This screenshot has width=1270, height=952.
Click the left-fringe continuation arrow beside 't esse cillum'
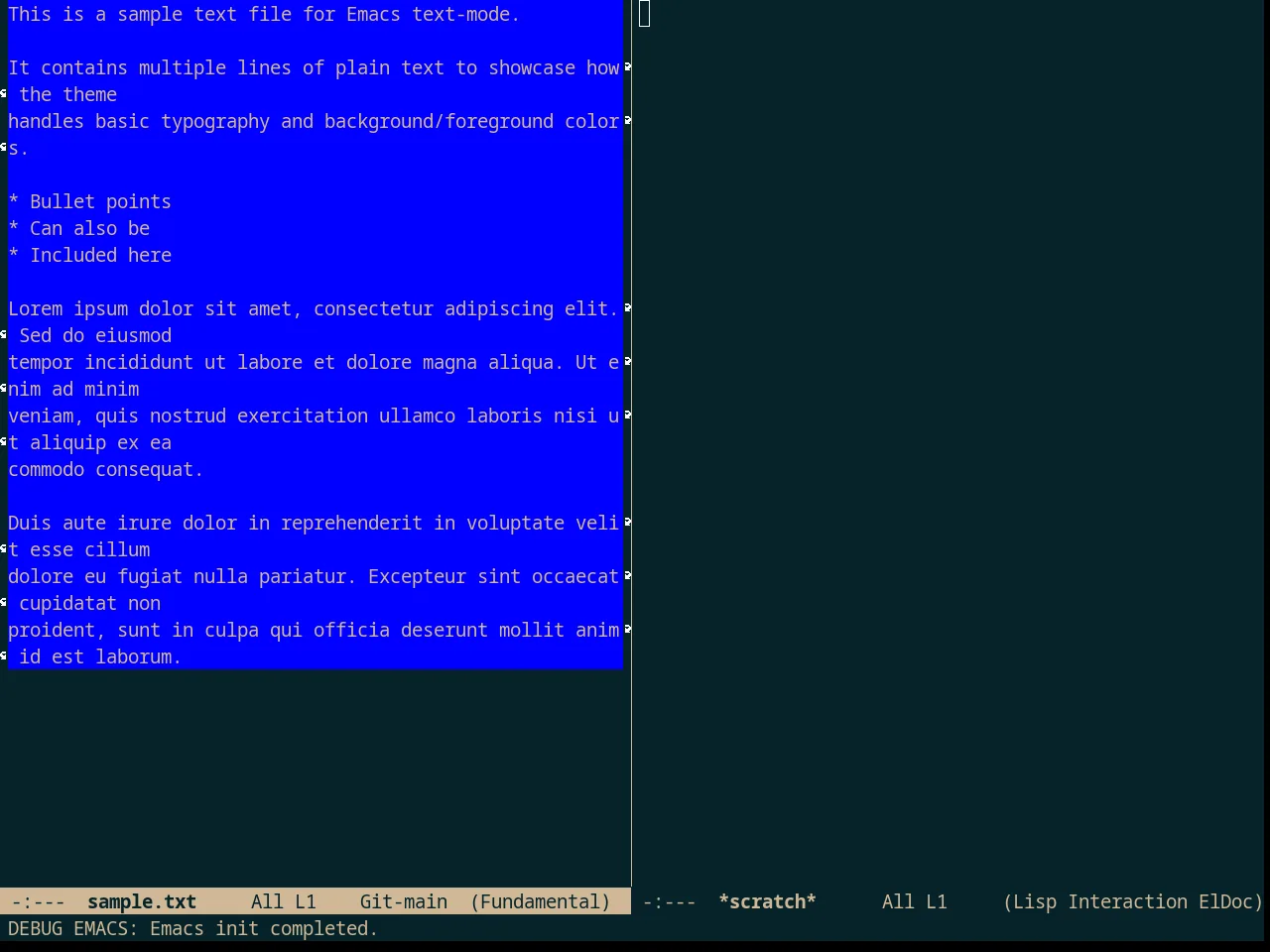[4, 548]
